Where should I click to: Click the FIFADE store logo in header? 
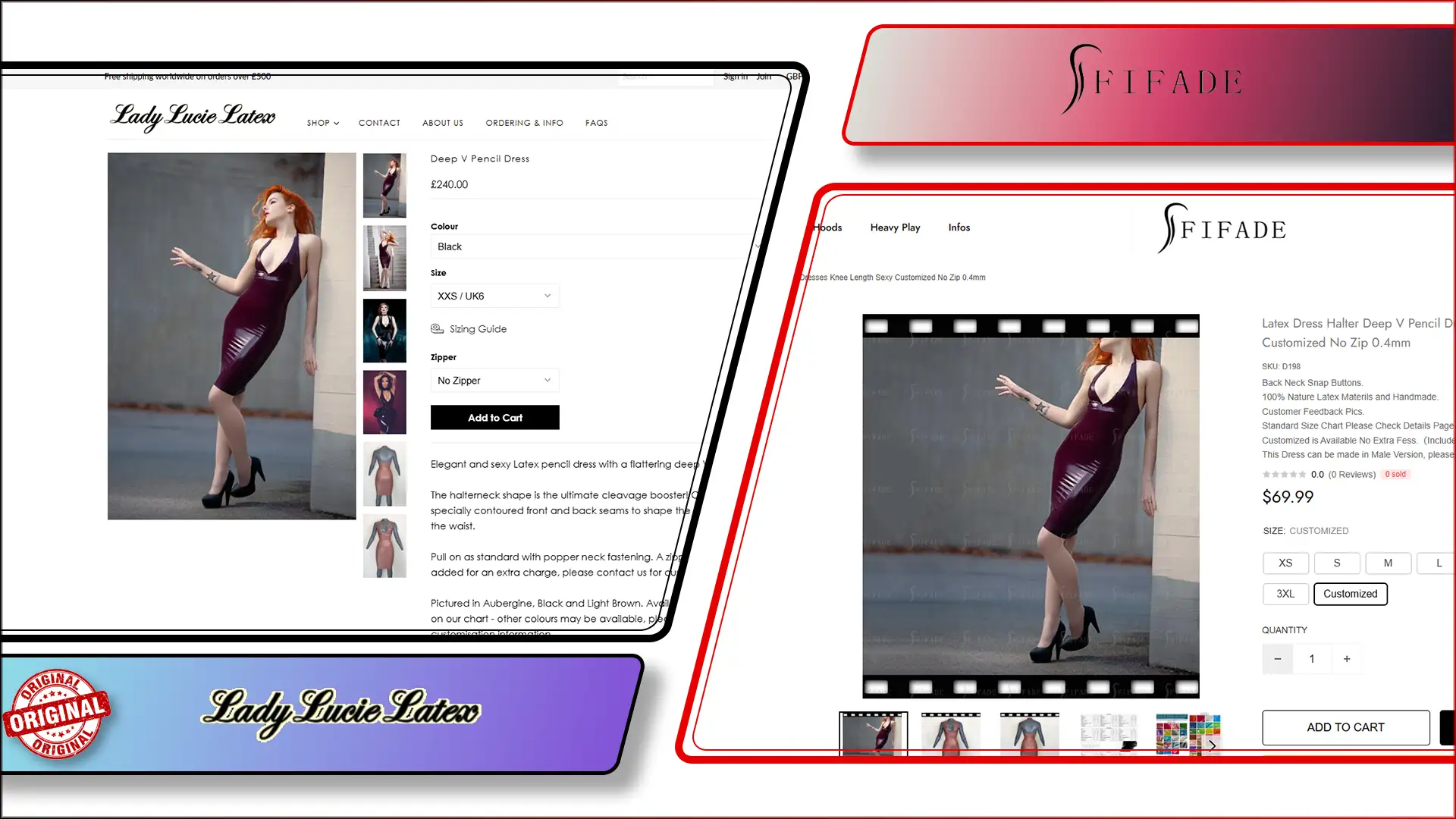[x=1222, y=228]
